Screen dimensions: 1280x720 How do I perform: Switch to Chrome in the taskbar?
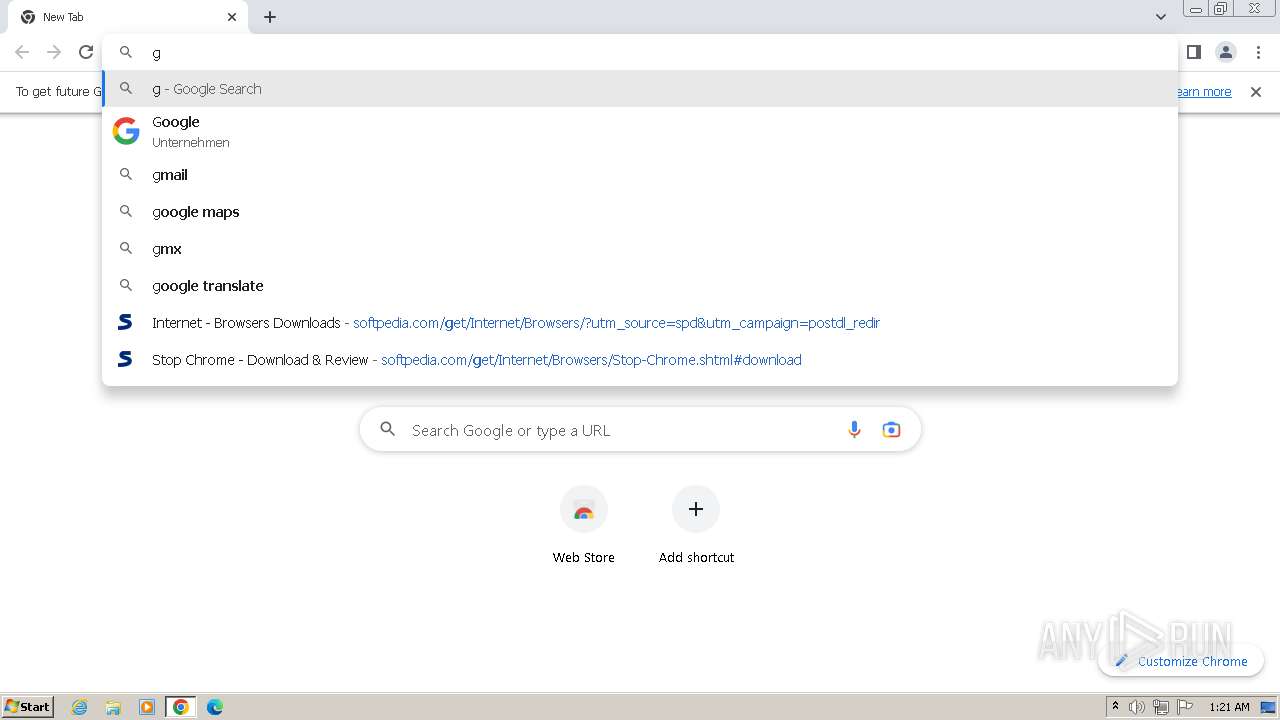pyautogui.click(x=181, y=707)
